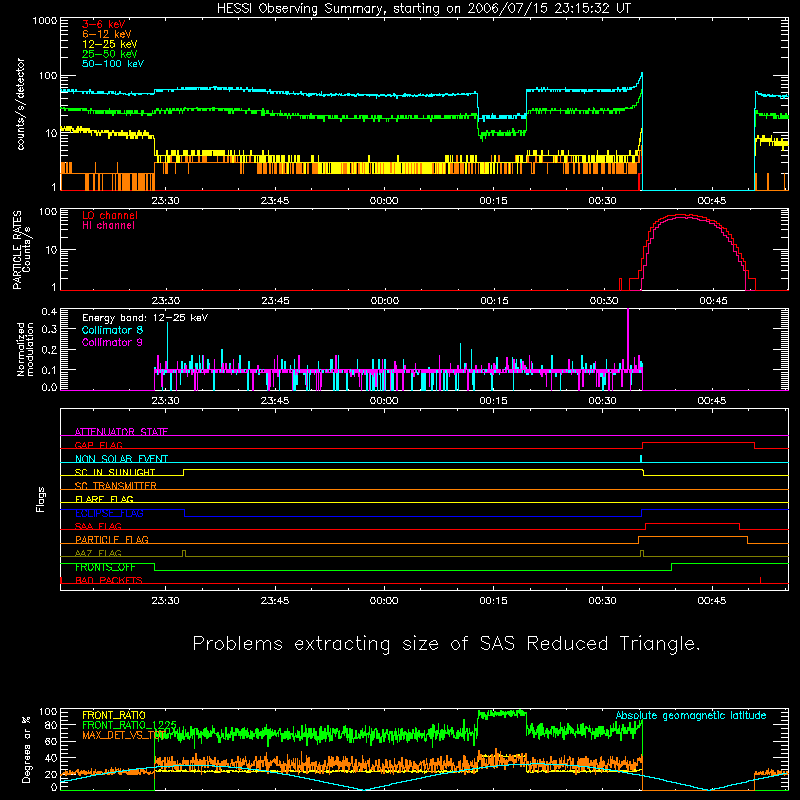
Task: Click the SAA_FLAG label
Action: pos(98,526)
